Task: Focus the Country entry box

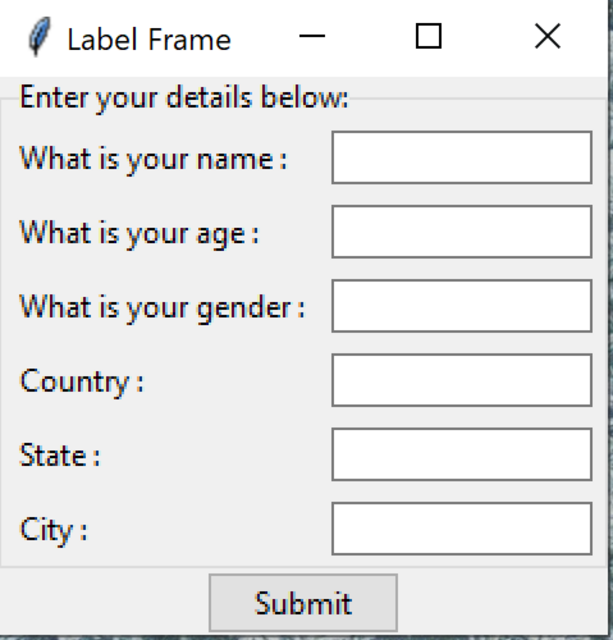Action: pyautogui.click(x=461, y=380)
